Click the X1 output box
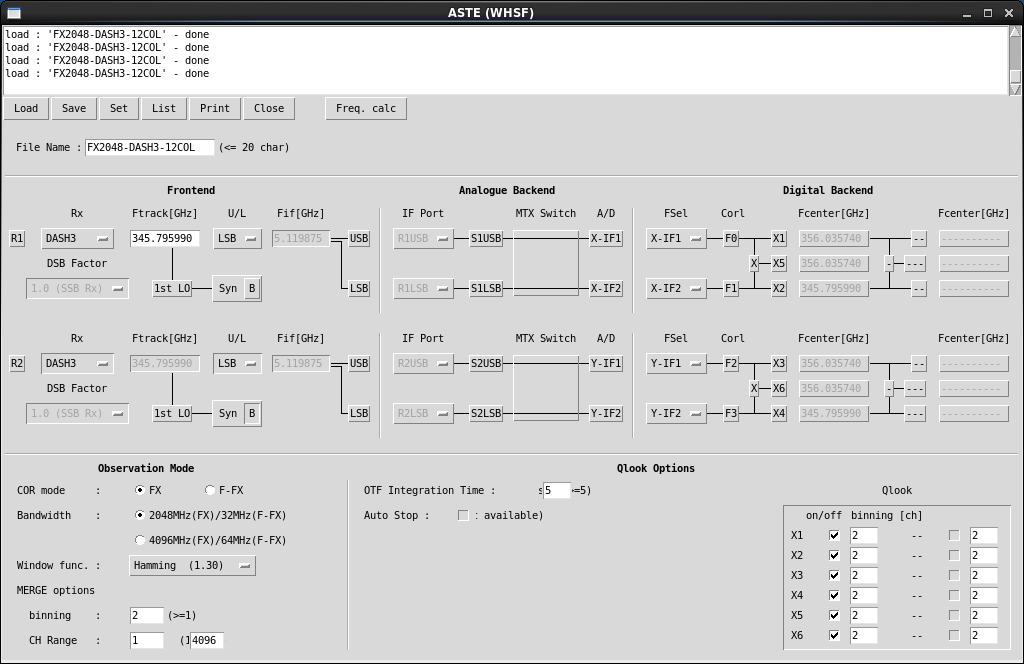This screenshot has height=664, width=1024. tap(778, 238)
